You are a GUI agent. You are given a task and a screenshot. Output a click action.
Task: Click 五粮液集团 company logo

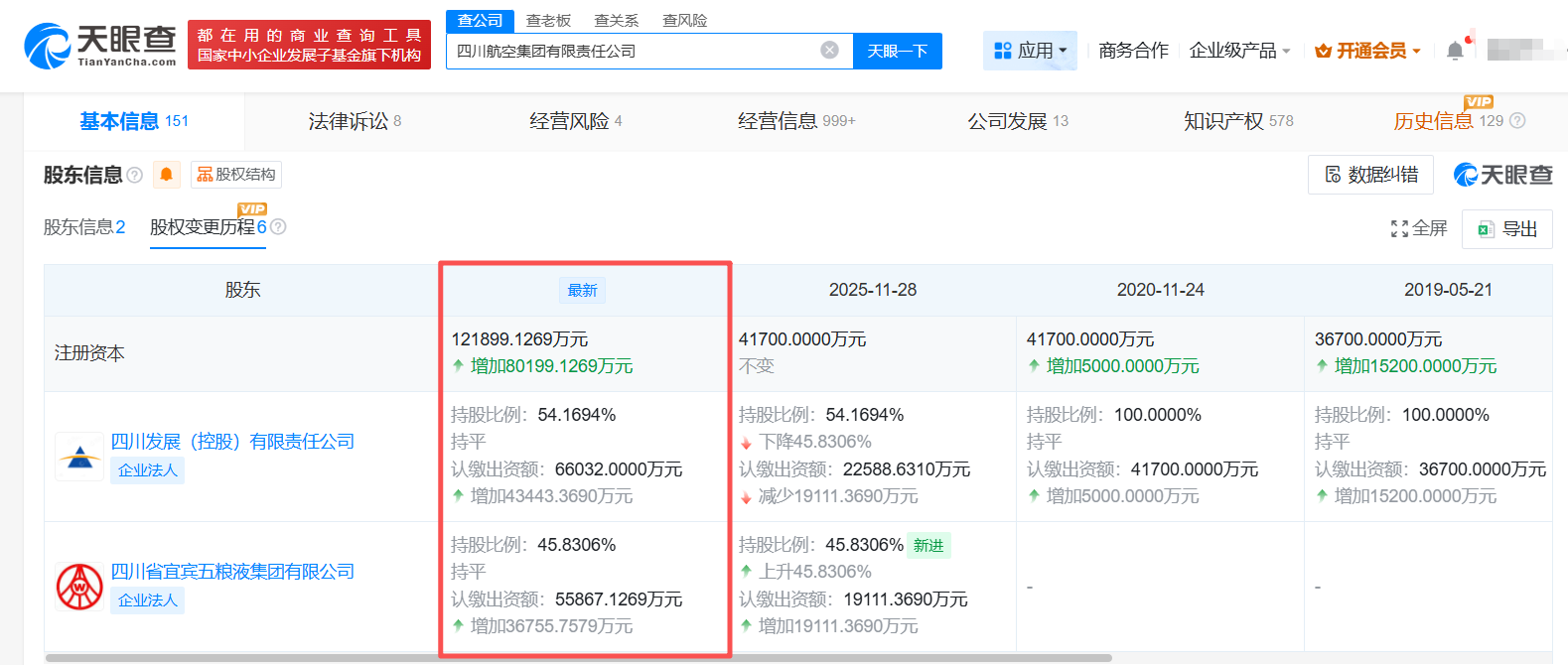tap(79, 586)
